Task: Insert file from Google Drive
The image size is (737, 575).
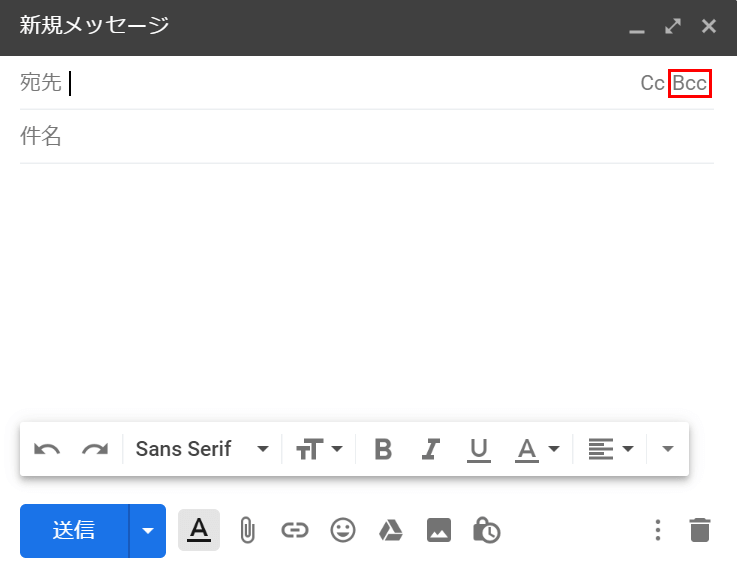Action: point(391,530)
